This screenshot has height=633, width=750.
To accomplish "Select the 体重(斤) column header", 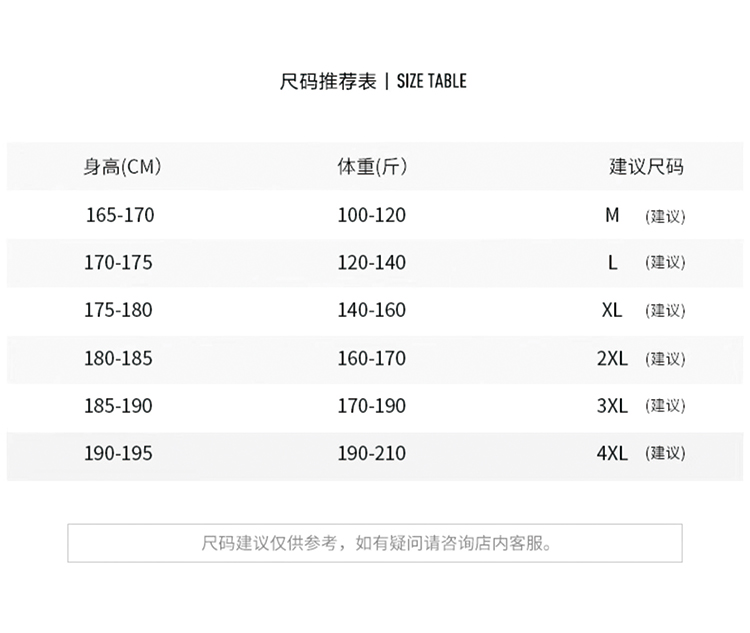I will click(372, 167).
